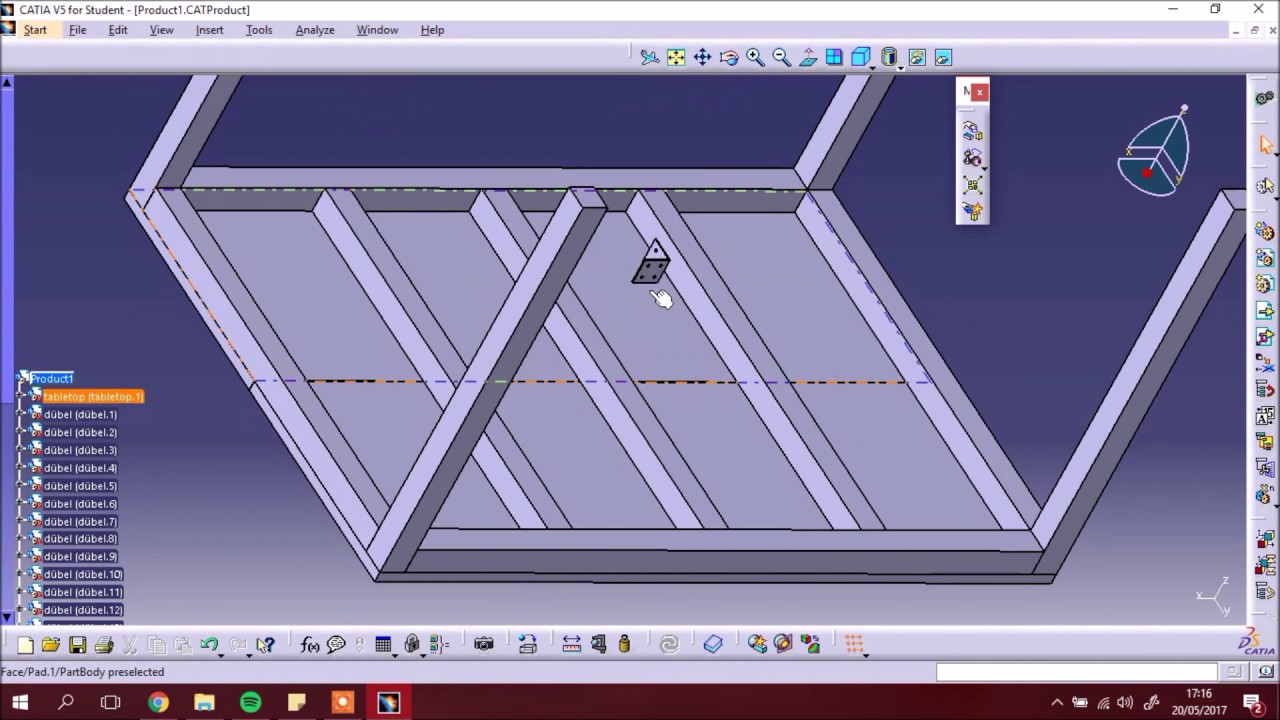This screenshot has width=1280, height=720.
Task: Open Spotify from the taskbar
Action: tap(250, 703)
